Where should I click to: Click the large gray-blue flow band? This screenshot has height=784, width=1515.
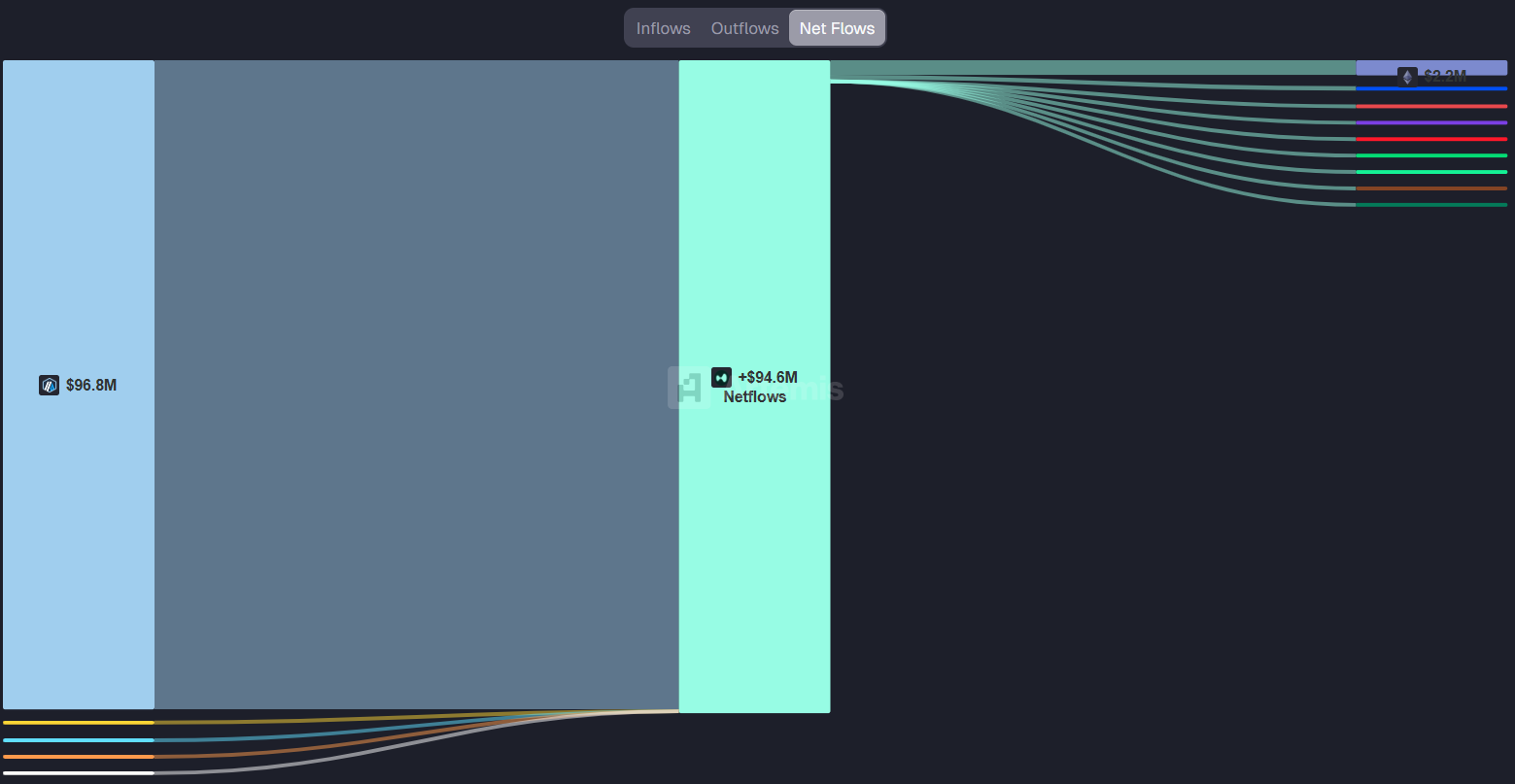pyautogui.click(x=416, y=385)
